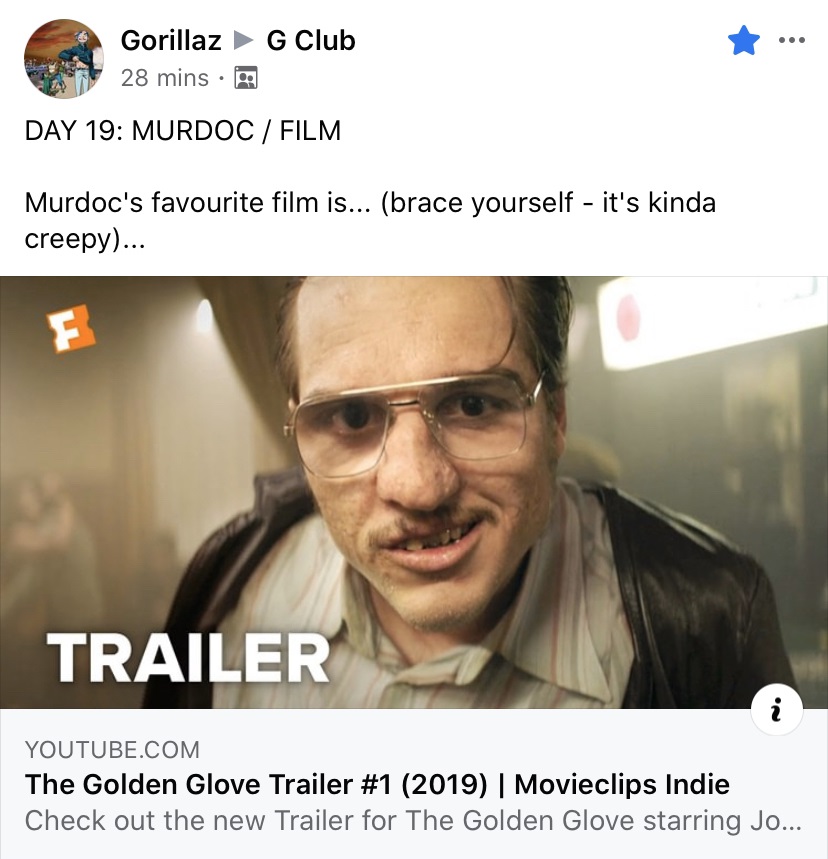Open the three-dot post options menu
This screenshot has height=859, width=828.
[x=792, y=40]
